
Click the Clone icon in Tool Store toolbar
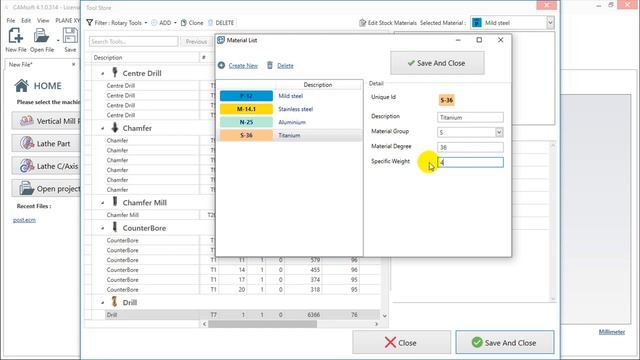pos(184,23)
